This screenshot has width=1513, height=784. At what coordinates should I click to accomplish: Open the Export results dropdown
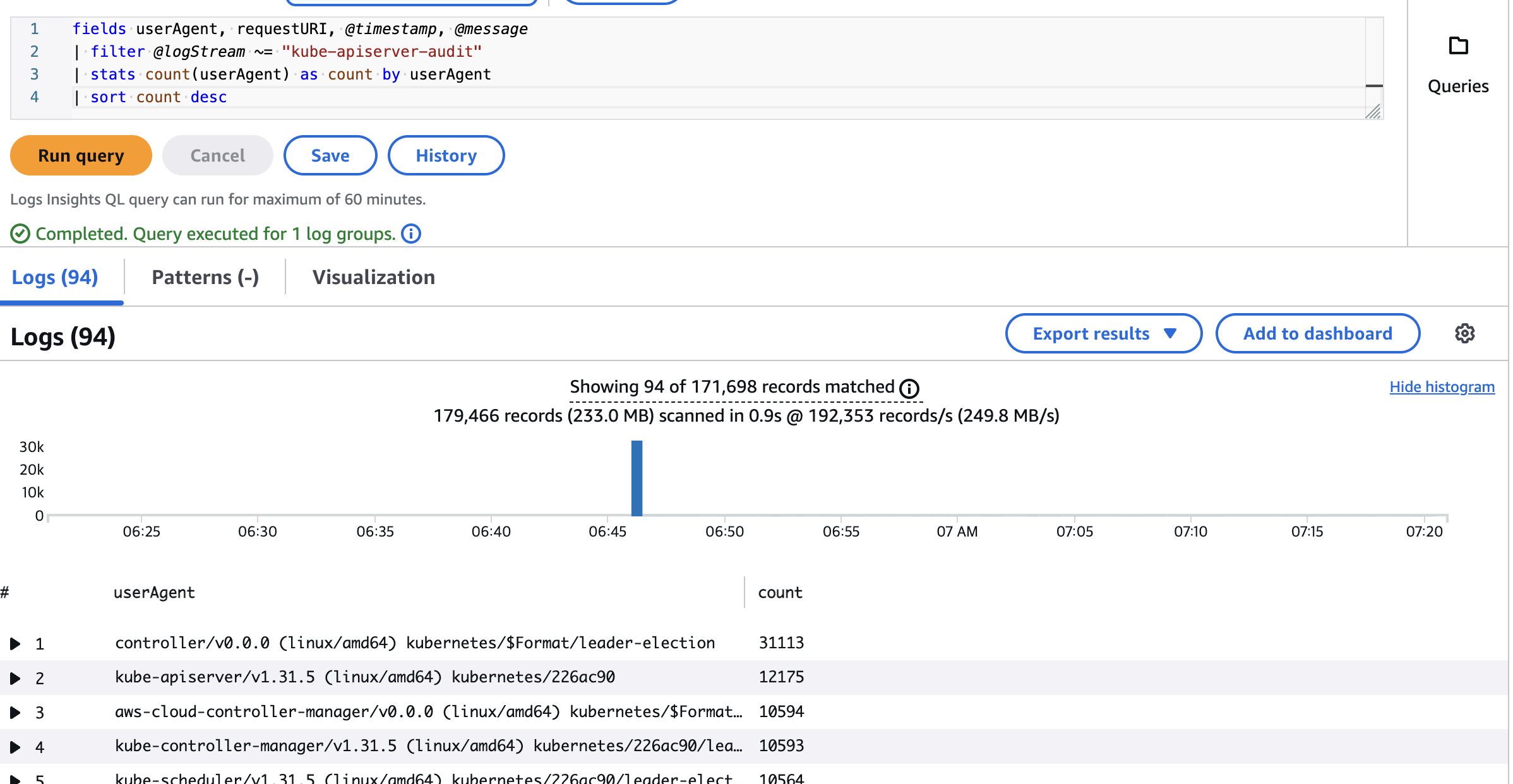1103,333
